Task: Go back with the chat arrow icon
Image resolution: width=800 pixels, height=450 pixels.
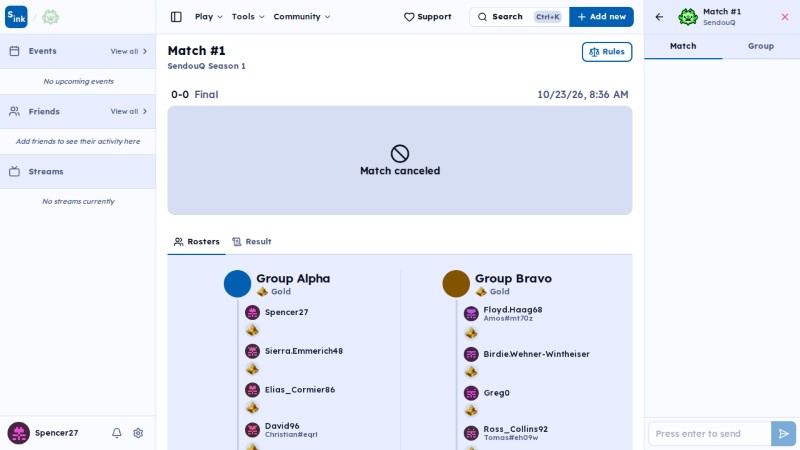Action: point(659,17)
